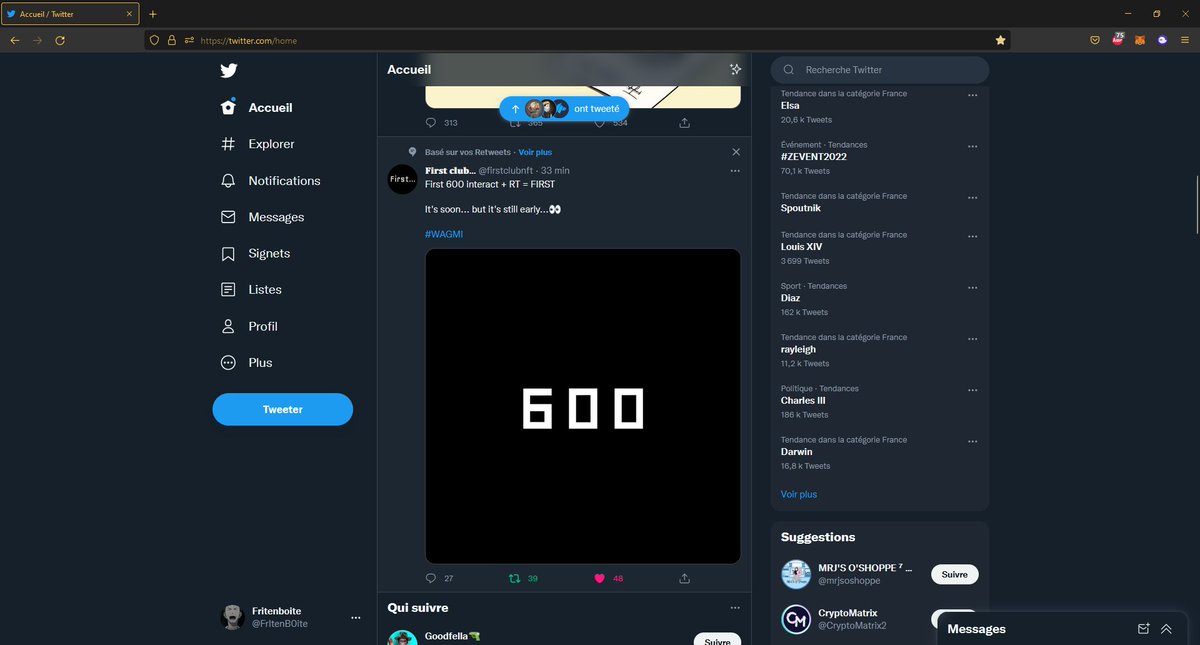Expand the Messages drawer

click(1166, 629)
